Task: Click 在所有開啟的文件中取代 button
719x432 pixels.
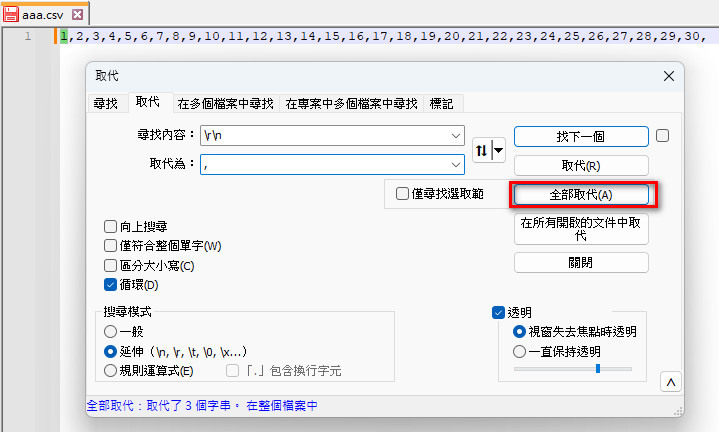Action: coord(581,229)
